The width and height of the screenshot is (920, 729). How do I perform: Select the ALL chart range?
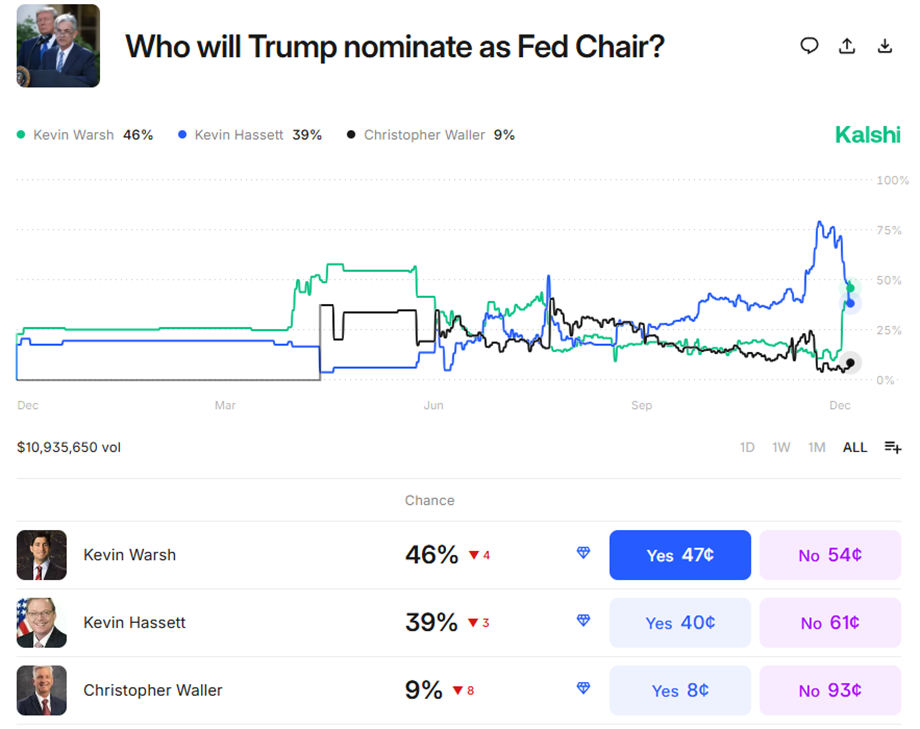[855, 447]
